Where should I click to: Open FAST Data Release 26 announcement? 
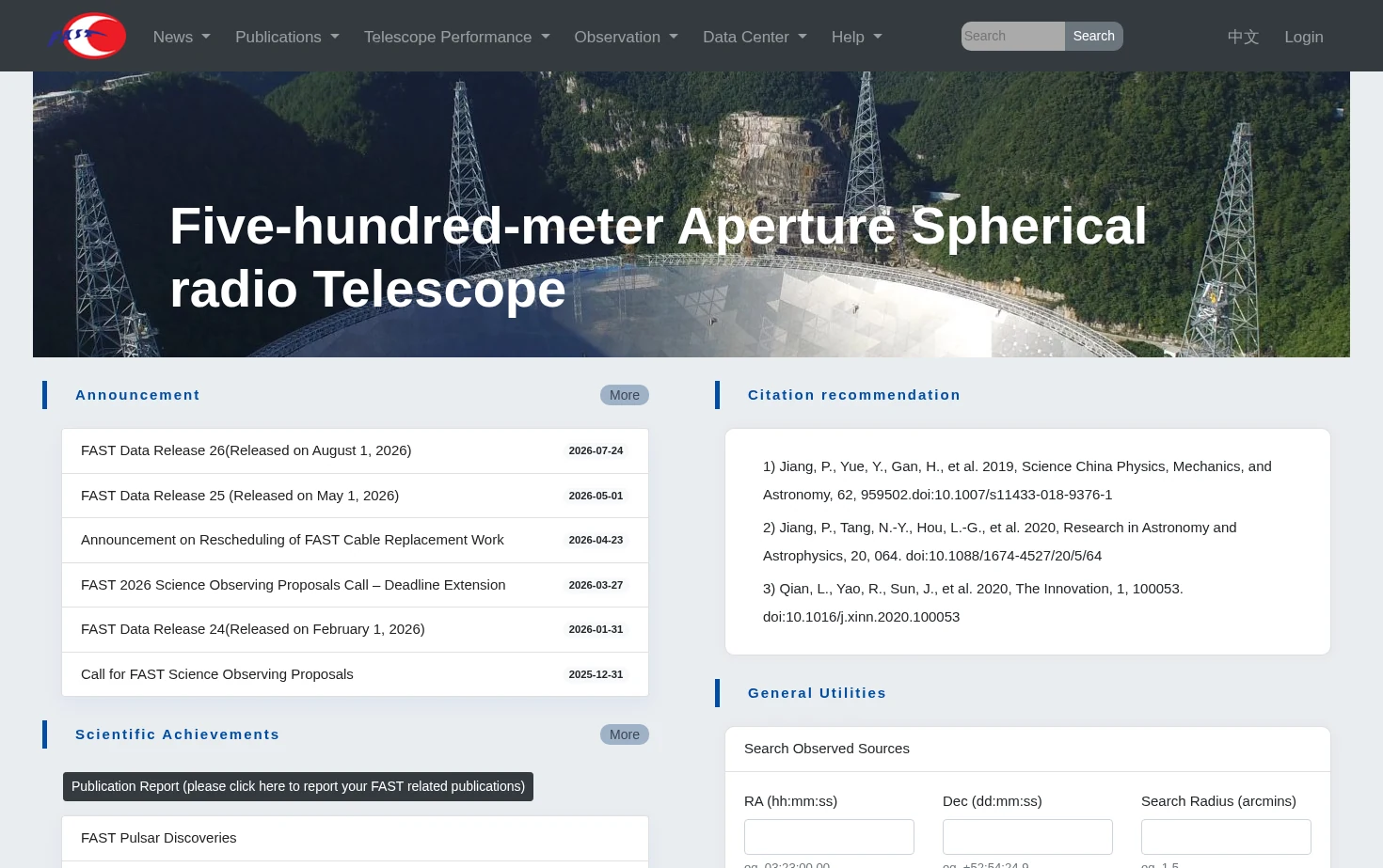point(355,451)
